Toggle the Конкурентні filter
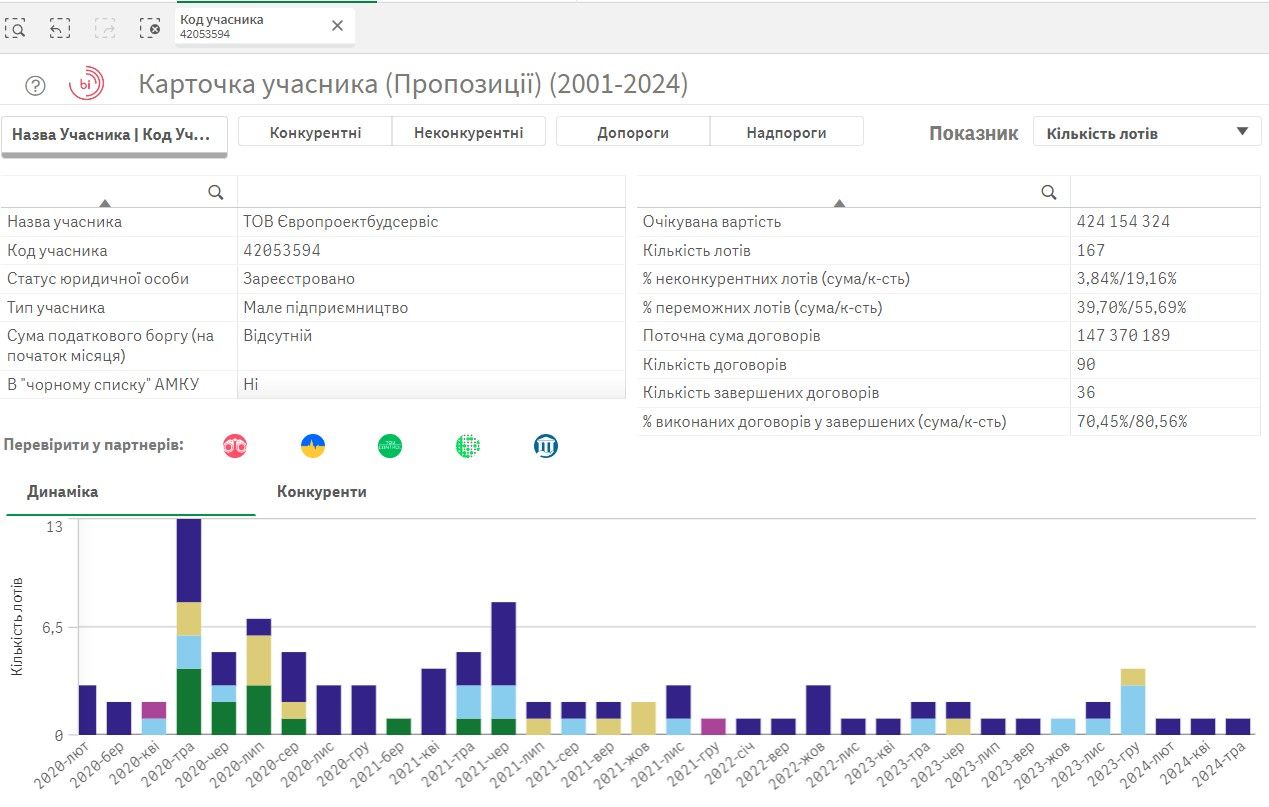Screen dimensions: 1269x807 pos(316,131)
